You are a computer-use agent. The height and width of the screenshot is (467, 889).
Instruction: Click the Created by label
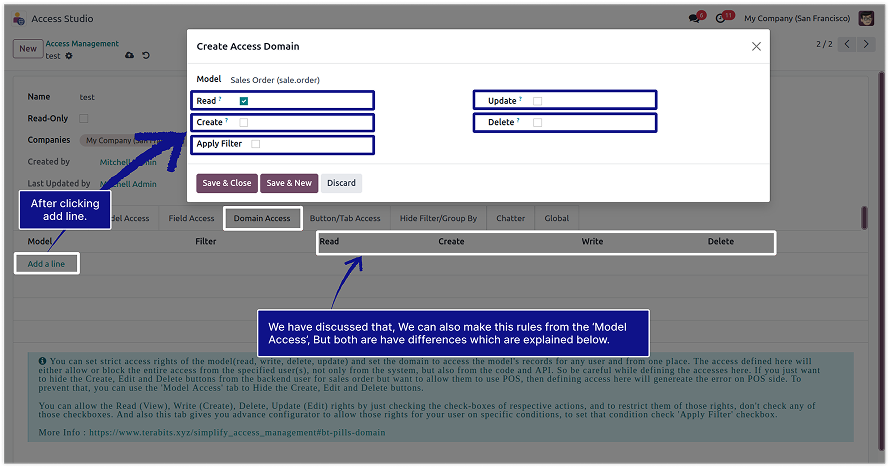tap(49, 162)
